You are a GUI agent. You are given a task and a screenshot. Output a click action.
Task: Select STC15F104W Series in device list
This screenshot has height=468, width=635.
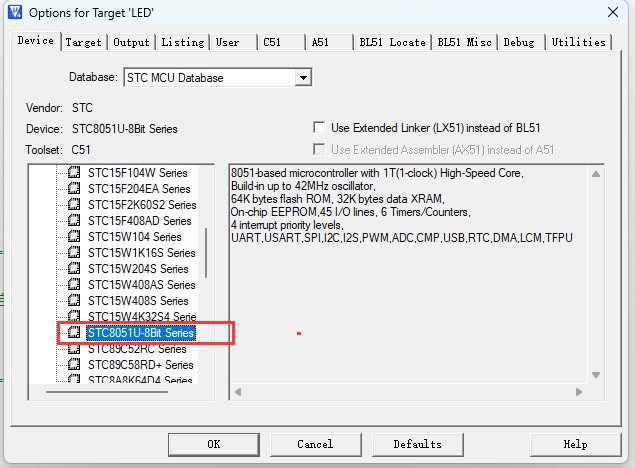pos(138,172)
